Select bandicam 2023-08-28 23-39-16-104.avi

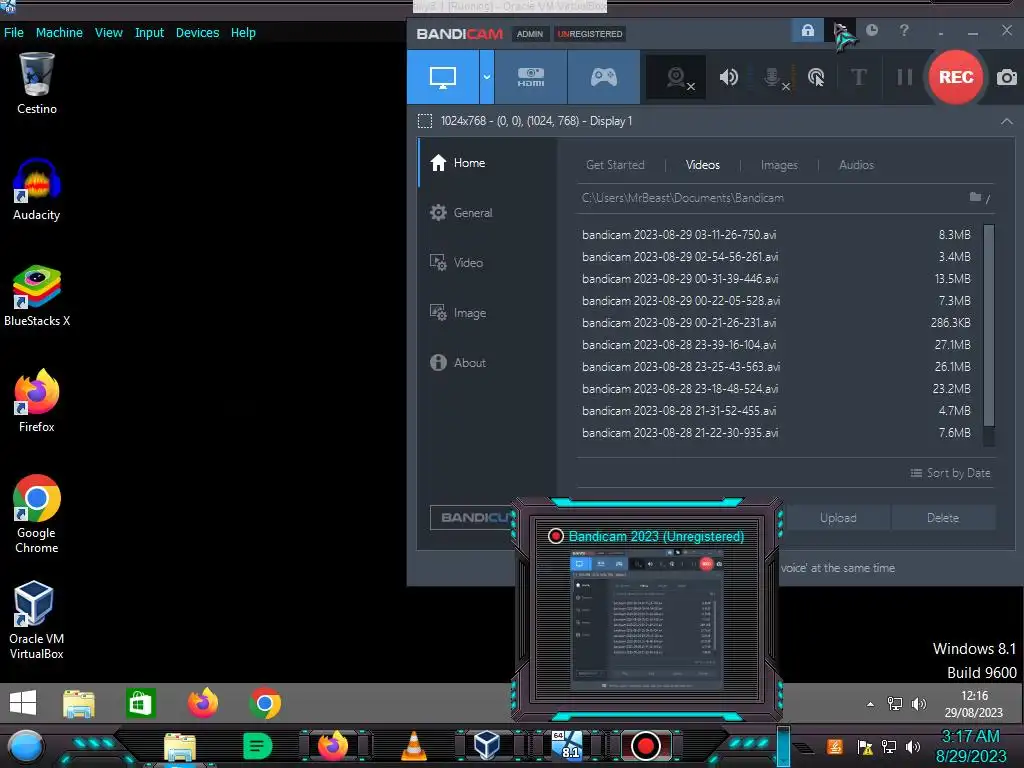[776, 345]
